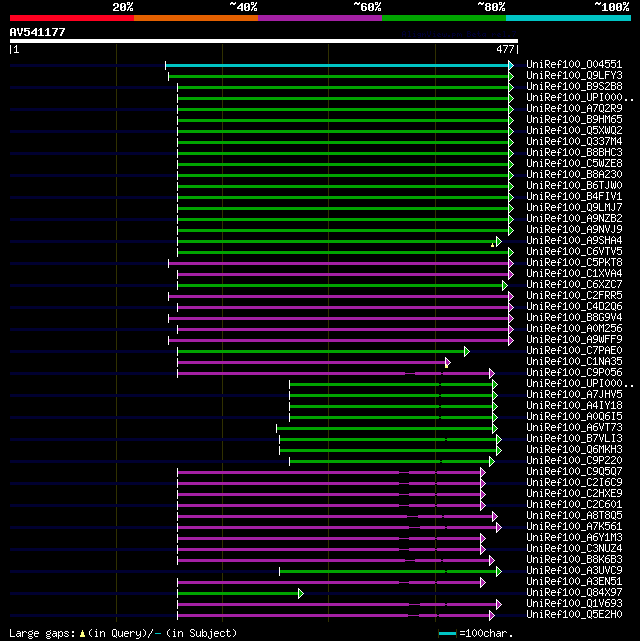Click the UniRef100_A6VT73 label
The height and width of the screenshot is (641, 640).
click(574, 428)
